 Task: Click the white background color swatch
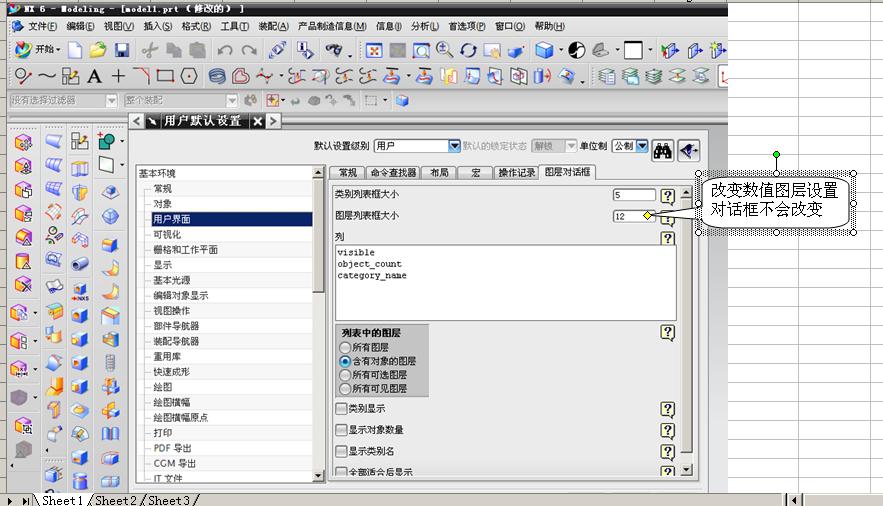click(633, 51)
